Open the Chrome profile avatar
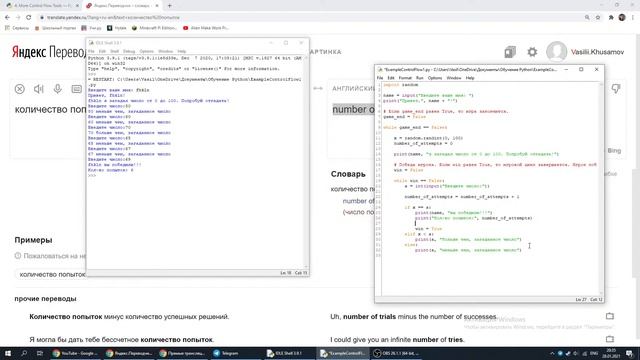 622,18
